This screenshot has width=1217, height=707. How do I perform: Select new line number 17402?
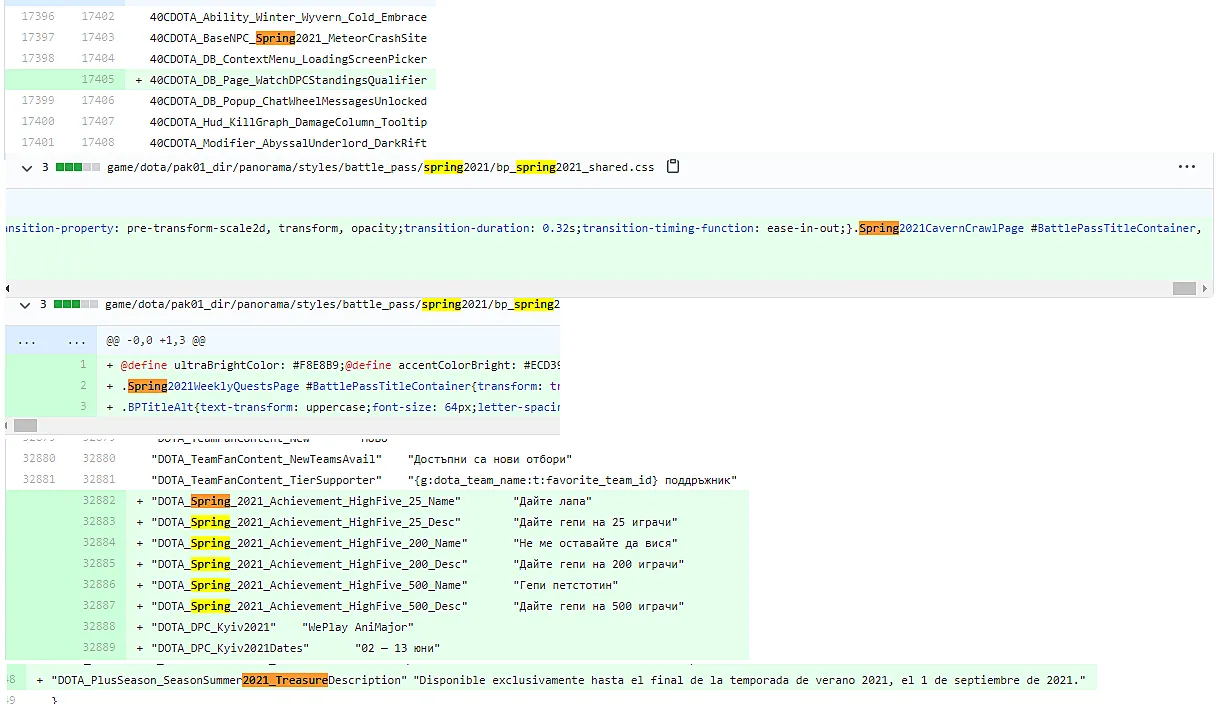click(x=98, y=17)
